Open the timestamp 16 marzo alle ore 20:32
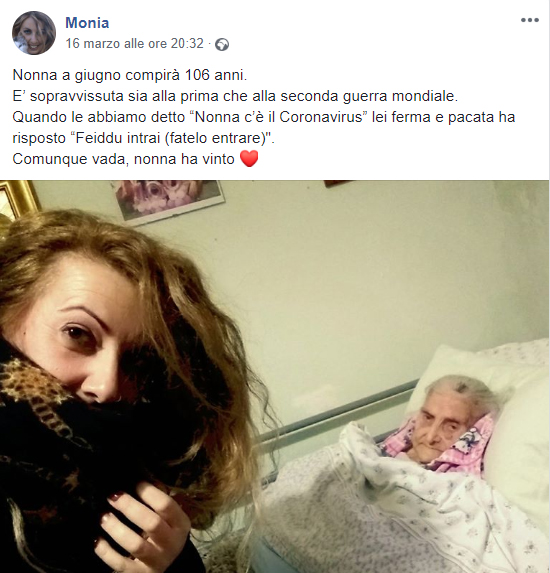The width and height of the screenshot is (550, 573). [x=134, y=43]
